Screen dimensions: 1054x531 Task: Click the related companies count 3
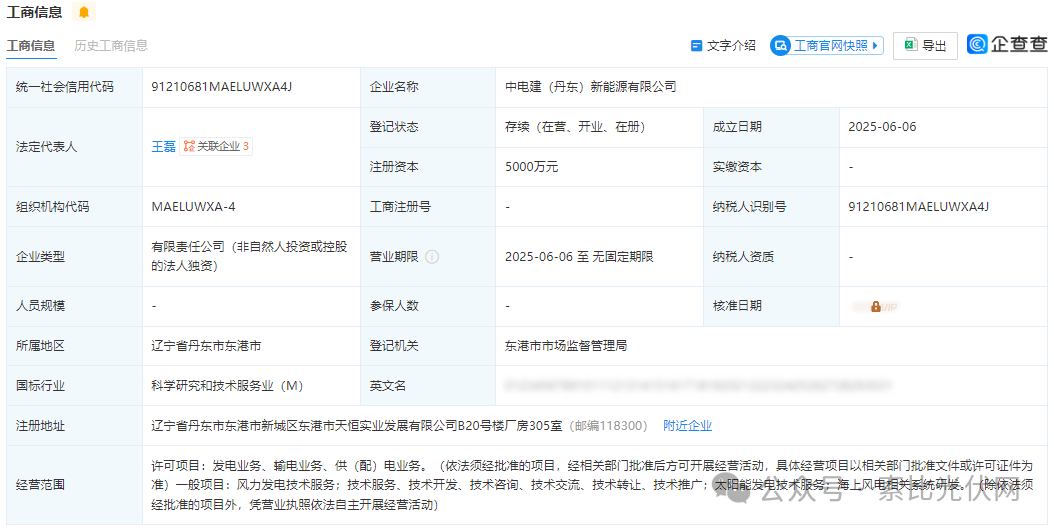click(x=246, y=146)
